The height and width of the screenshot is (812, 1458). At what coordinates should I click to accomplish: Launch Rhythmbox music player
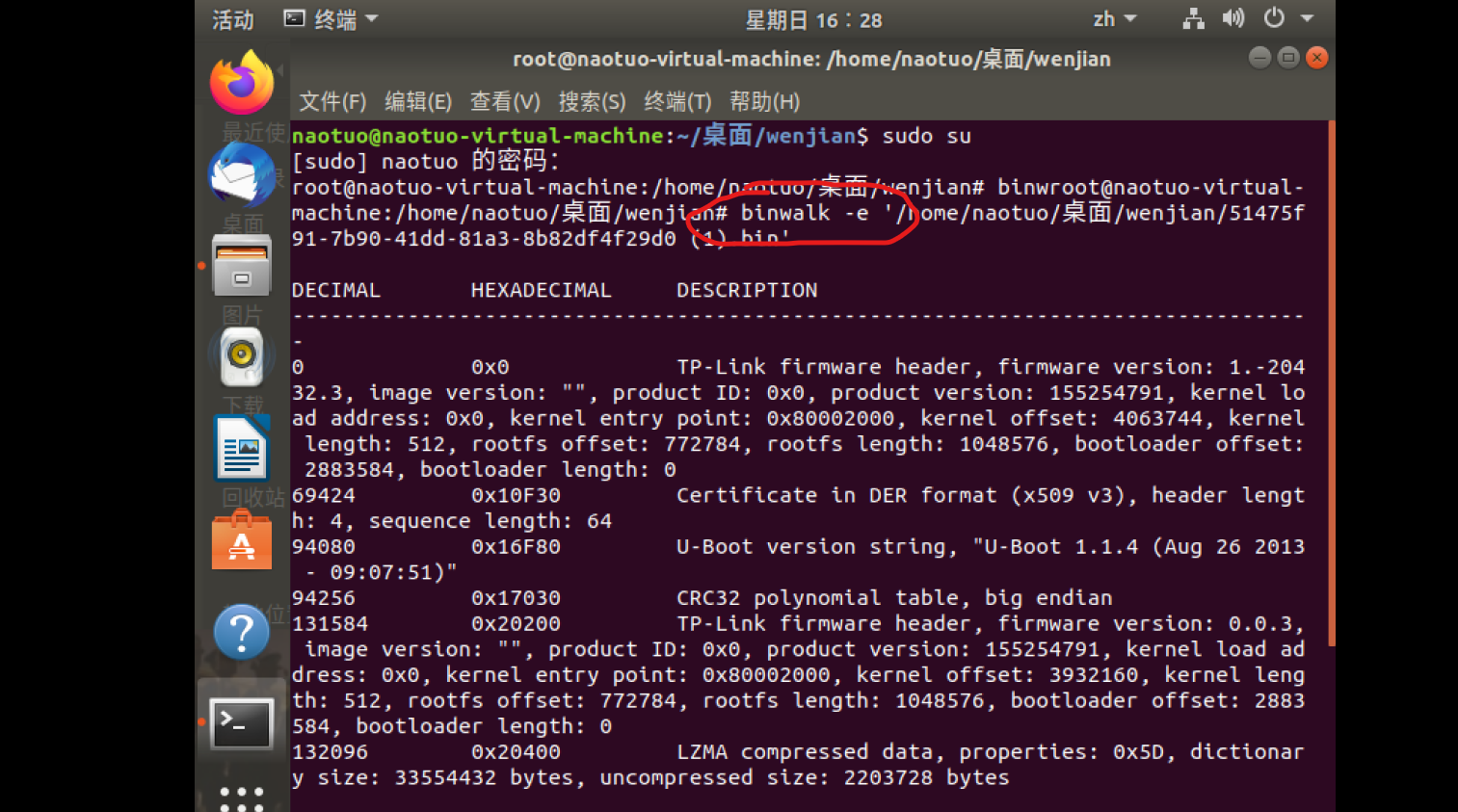[x=241, y=354]
